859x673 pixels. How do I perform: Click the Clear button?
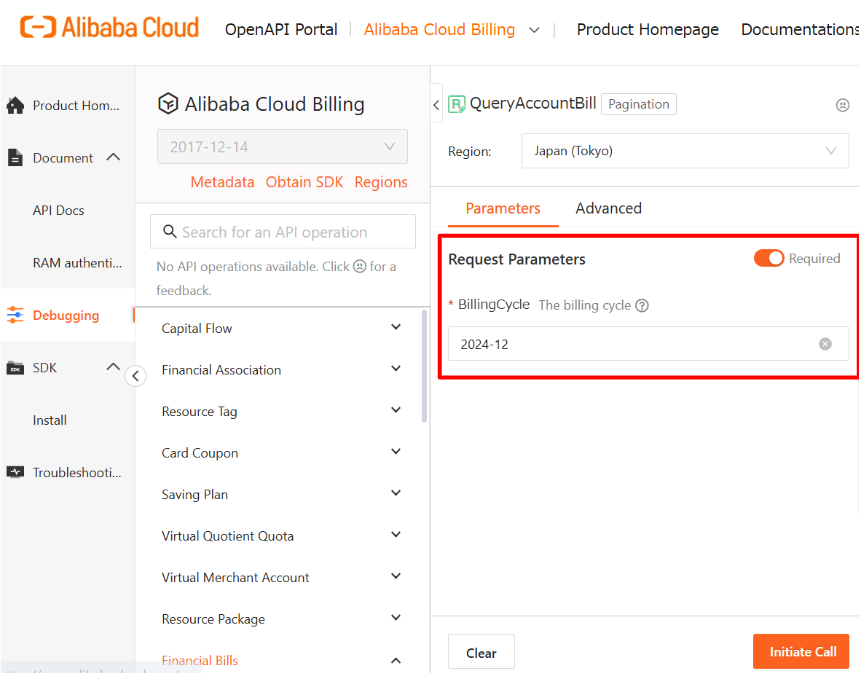tap(481, 651)
